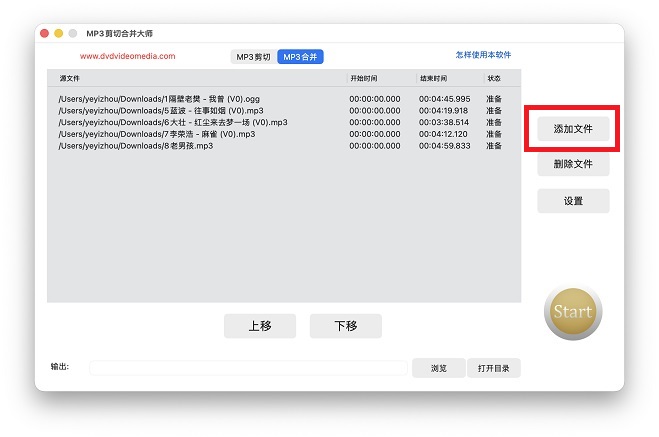This screenshot has width=659, height=437.
Task: Open the 怎样使用本软件 help link
Action: 483,55
